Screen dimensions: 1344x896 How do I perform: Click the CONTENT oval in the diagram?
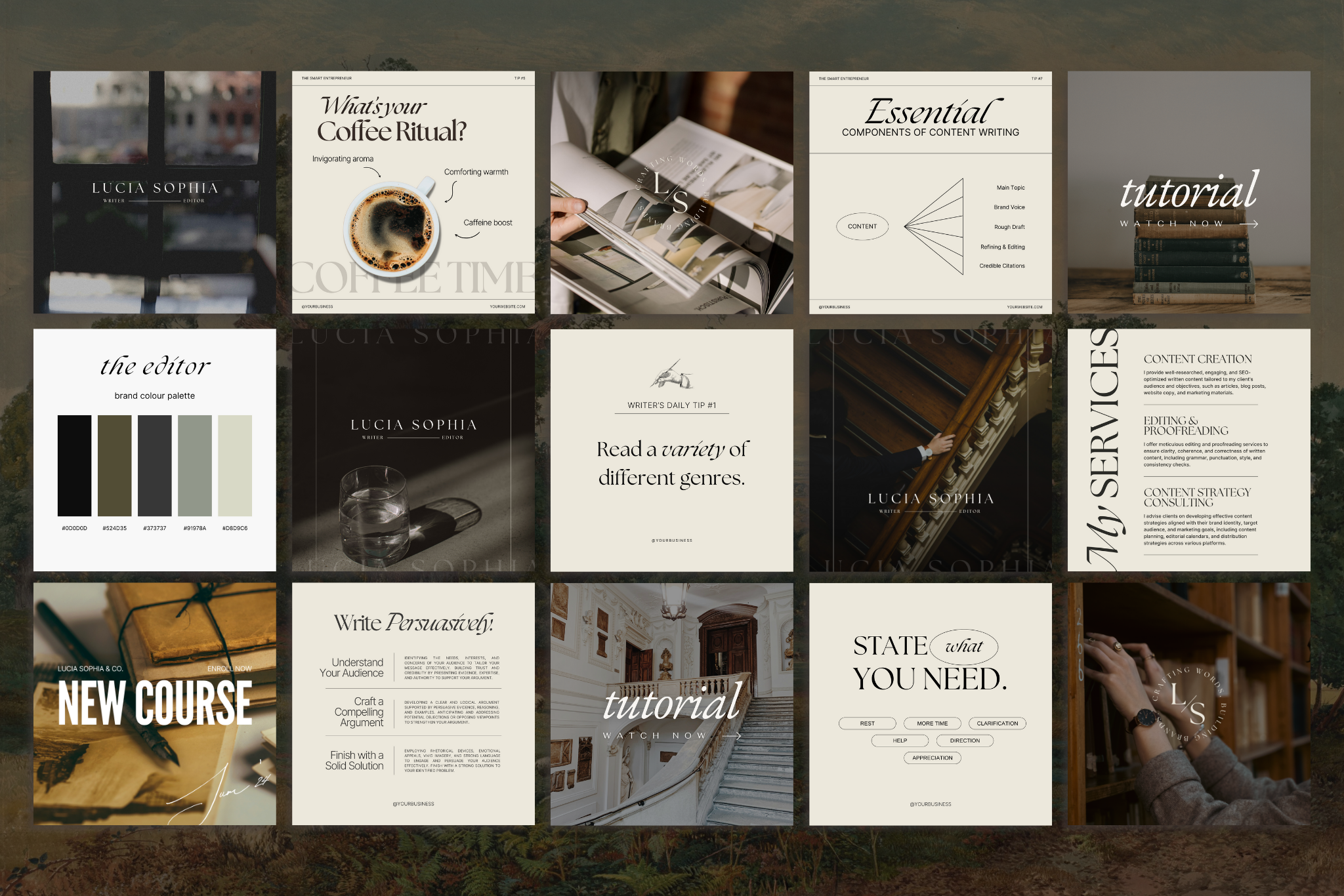point(864,226)
